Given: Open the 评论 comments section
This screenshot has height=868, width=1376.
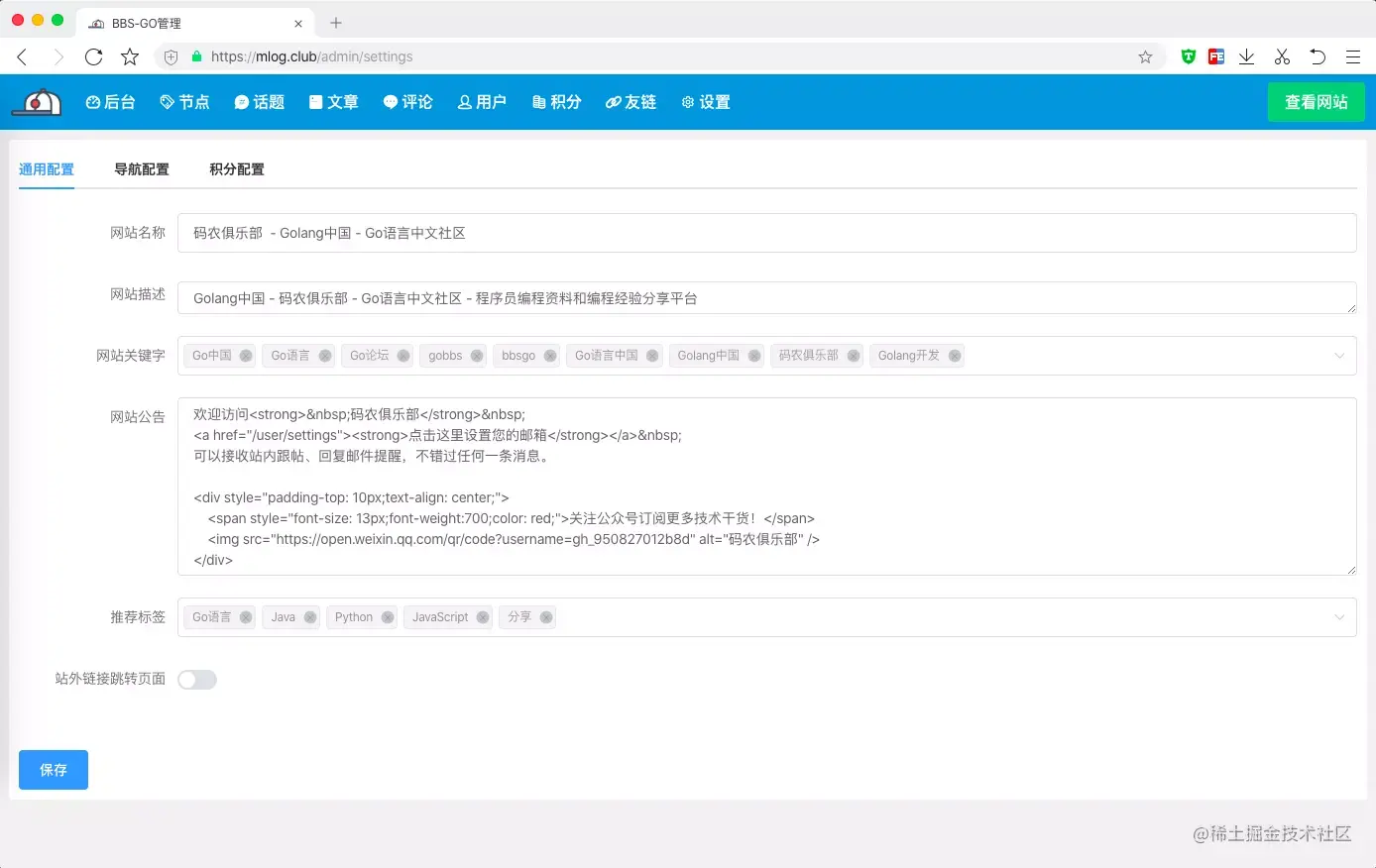Looking at the screenshot, I should click(x=407, y=102).
